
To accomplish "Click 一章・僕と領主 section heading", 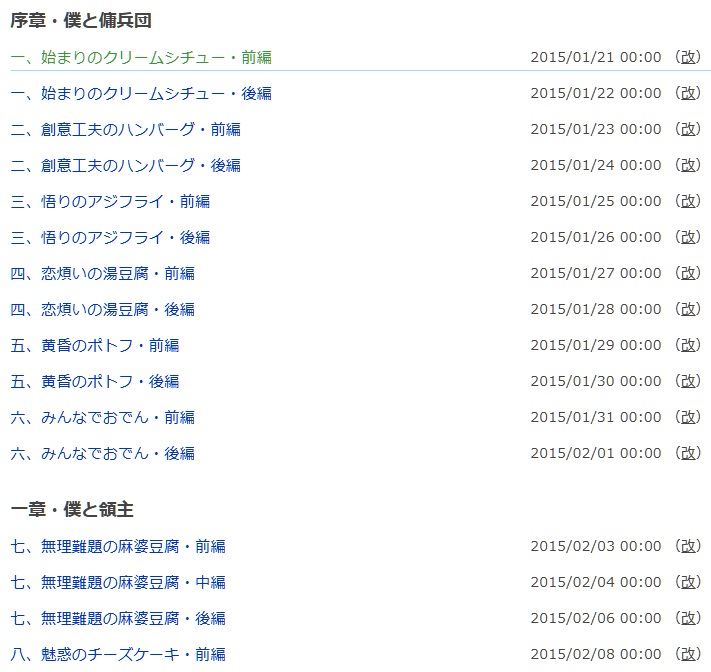I will tap(72, 509).
